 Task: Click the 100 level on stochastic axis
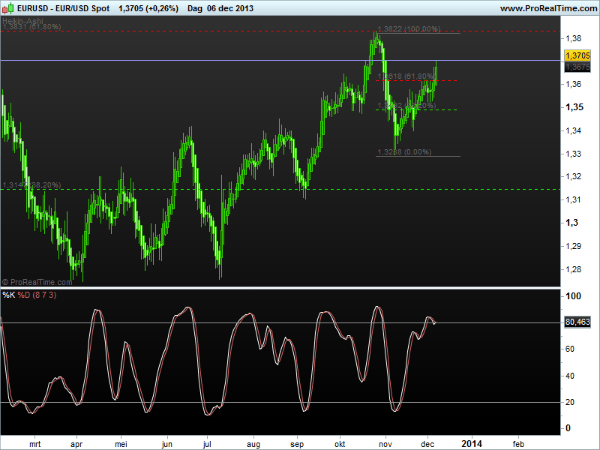pos(573,296)
